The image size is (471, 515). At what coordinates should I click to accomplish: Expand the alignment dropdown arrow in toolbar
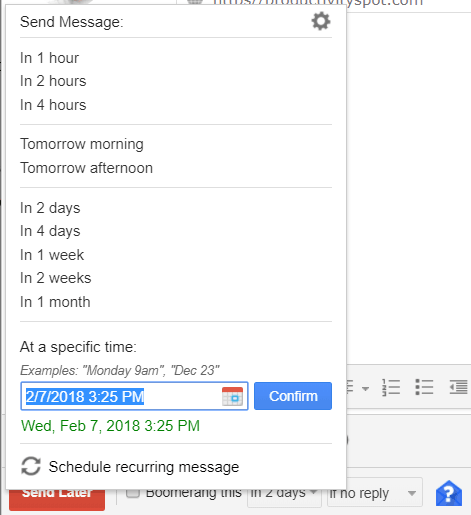coord(365,389)
